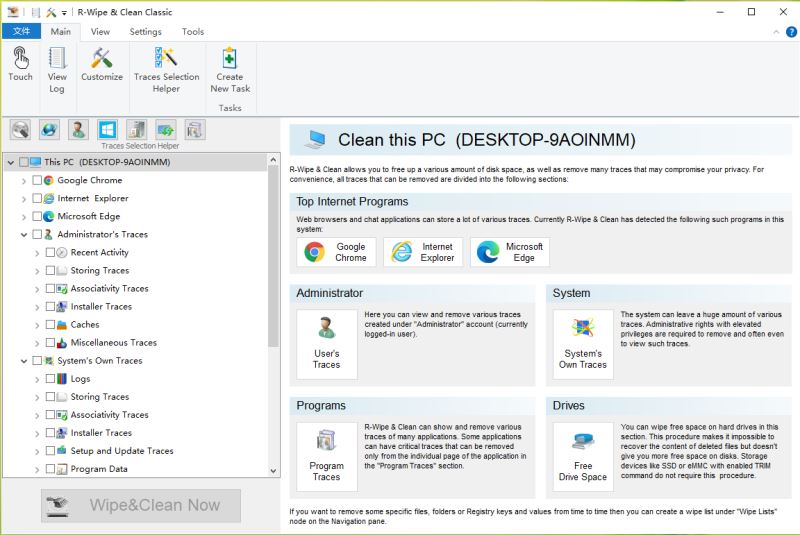Viewport: 800px width, 535px height.
Task: Click Create New Task icon
Action: coord(230,70)
